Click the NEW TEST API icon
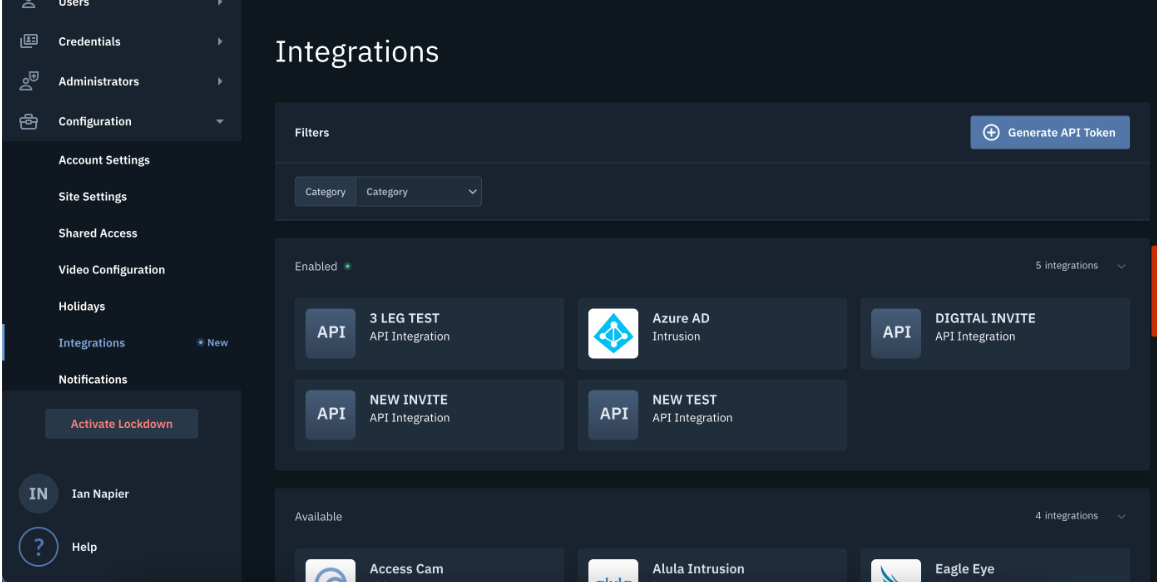Image resolution: width=1157 pixels, height=582 pixels. pyautogui.click(x=613, y=415)
